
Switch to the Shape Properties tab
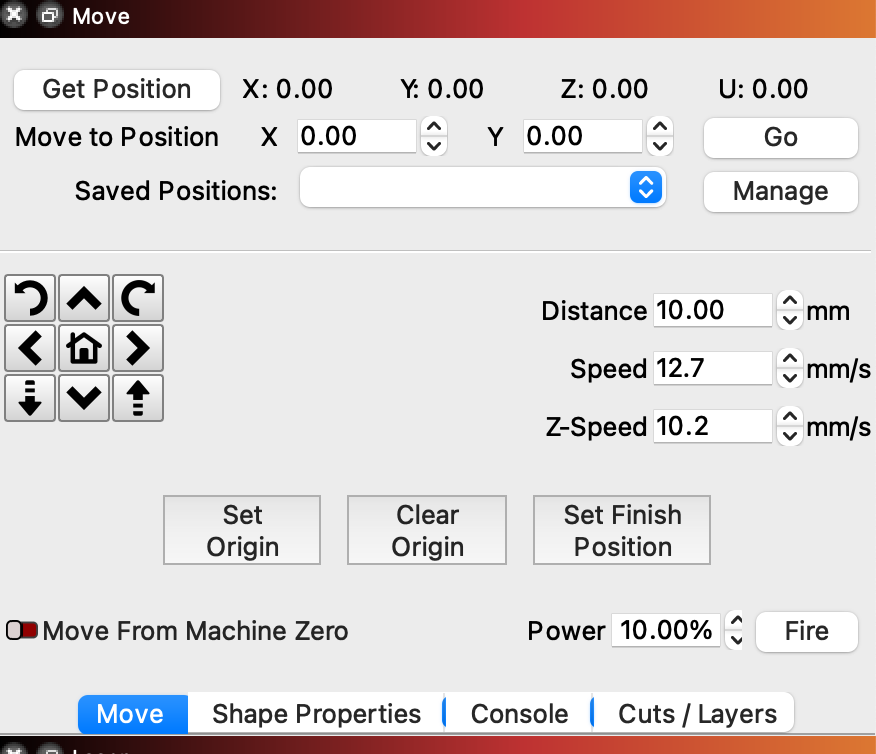pos(316,714)
